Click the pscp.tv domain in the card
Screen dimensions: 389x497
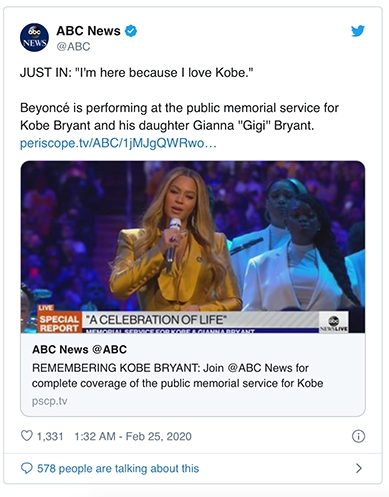pyautogui.click(x=50, y=401)
